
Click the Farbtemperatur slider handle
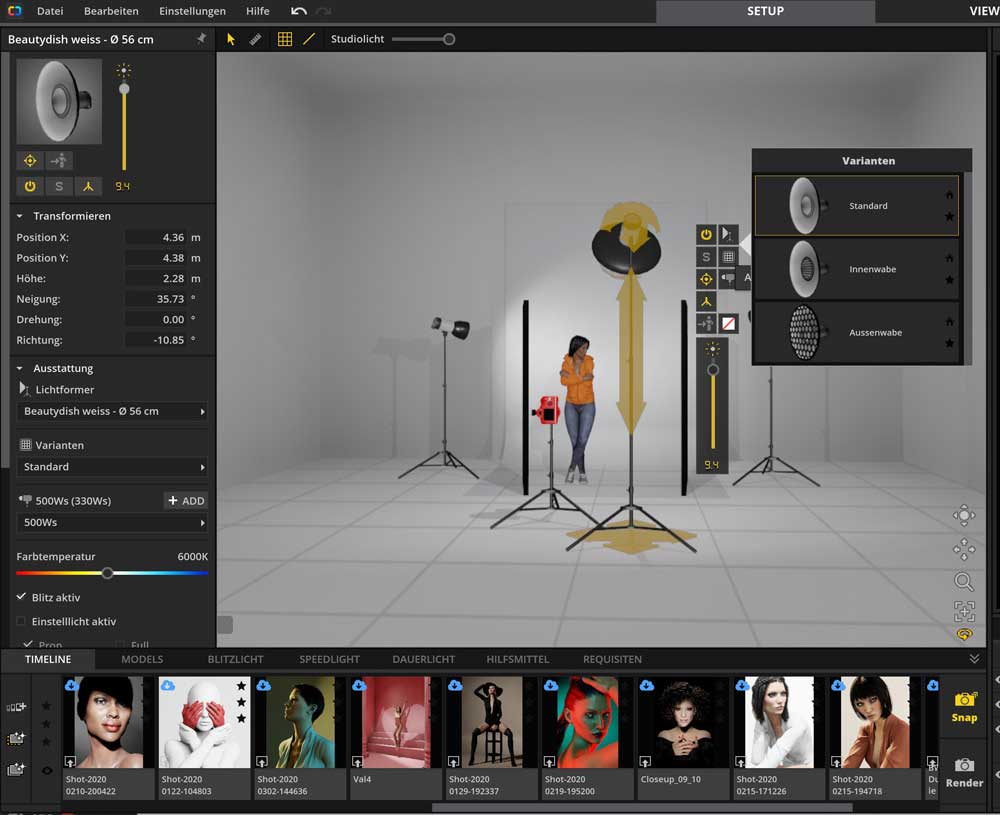[107, 573]
